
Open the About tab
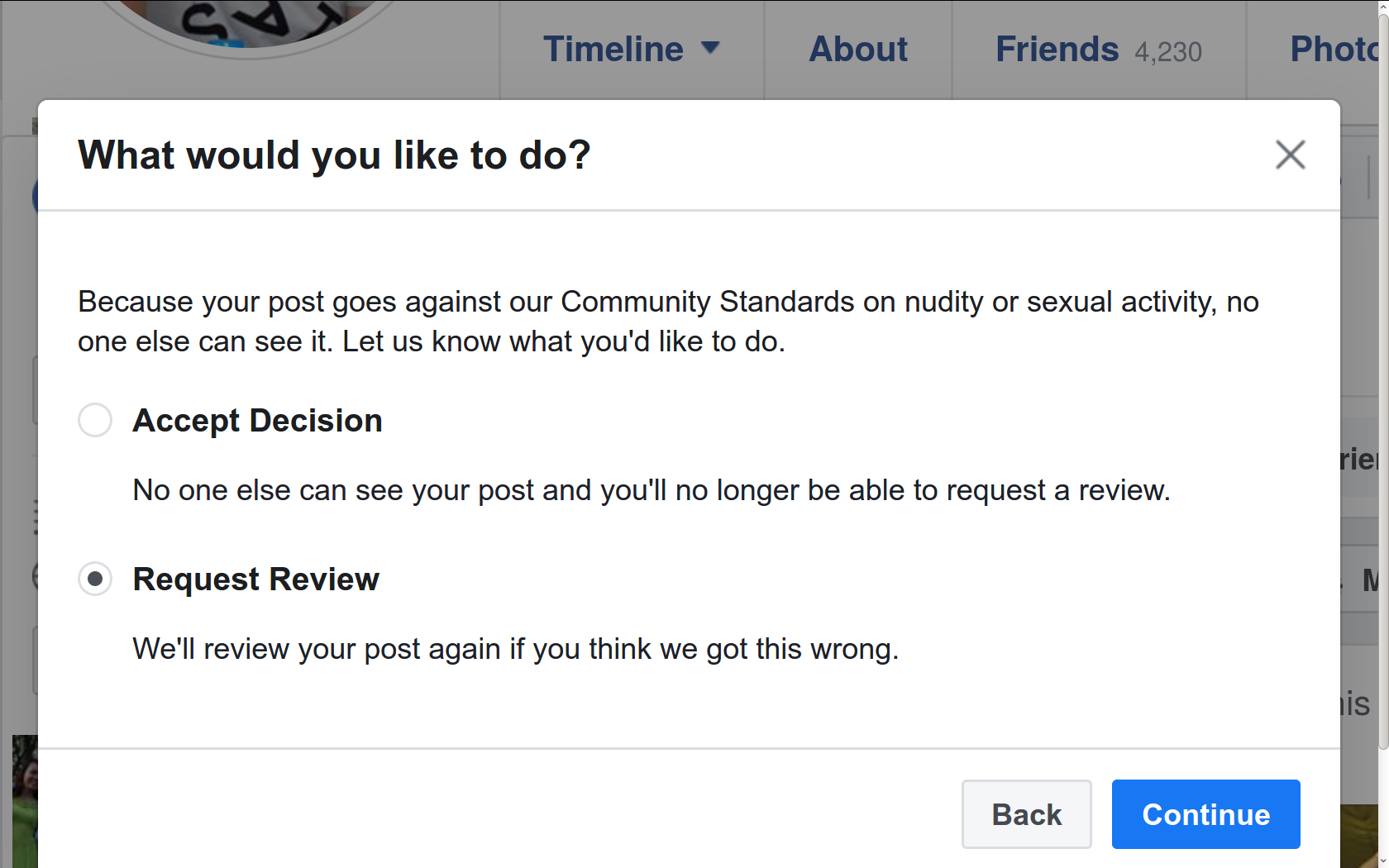click(858, 50)
